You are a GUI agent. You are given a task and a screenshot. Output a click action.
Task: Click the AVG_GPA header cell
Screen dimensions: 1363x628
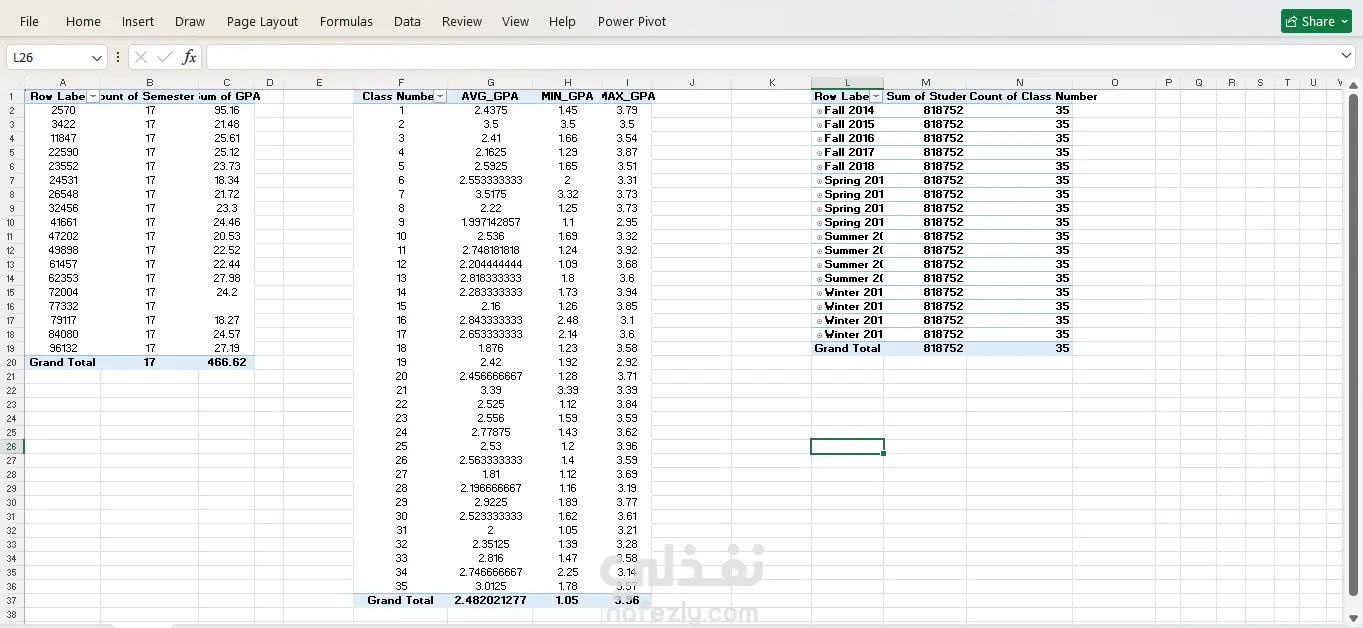tap(490, 97)
